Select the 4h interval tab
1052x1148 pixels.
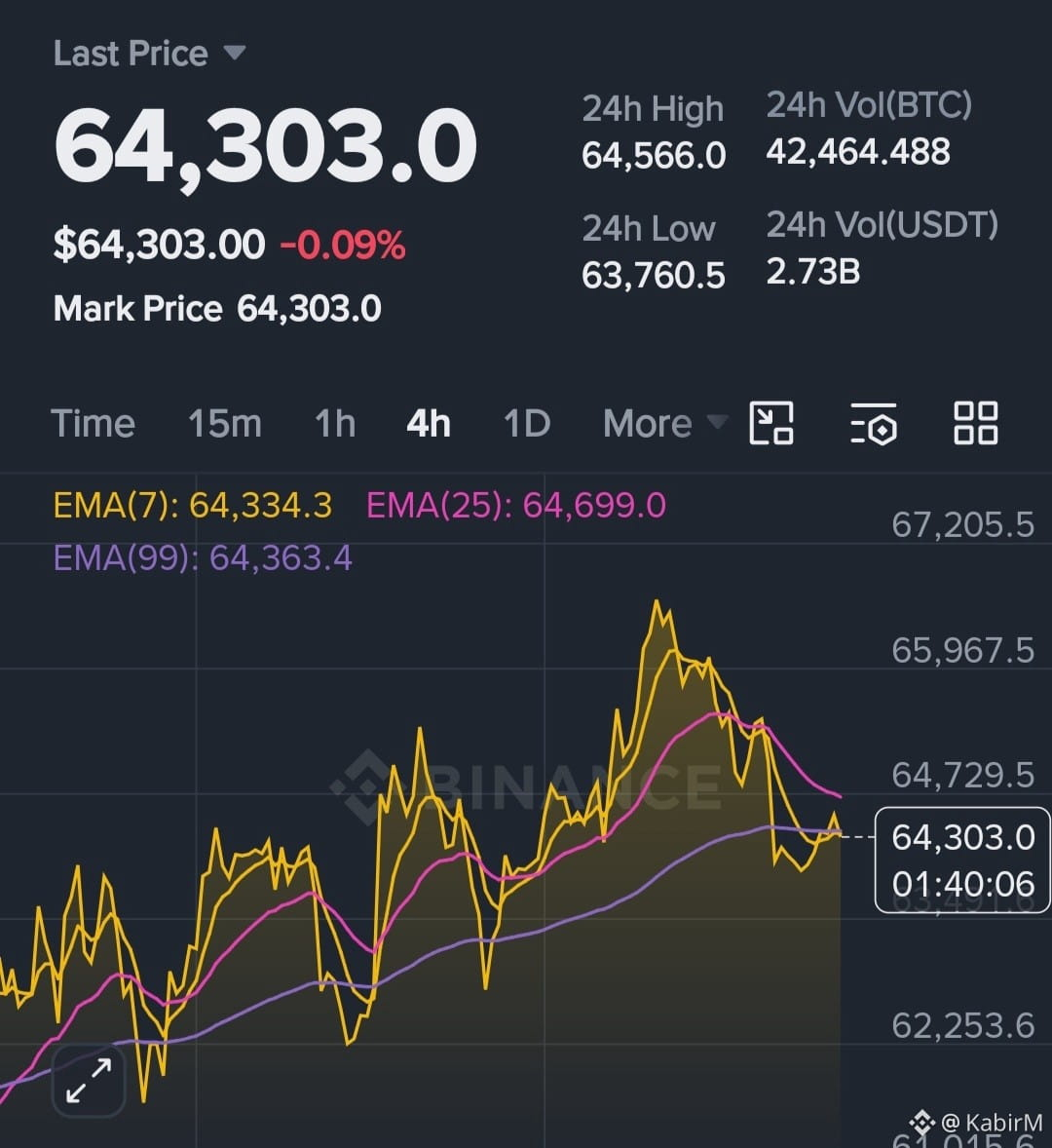point(428,423)
